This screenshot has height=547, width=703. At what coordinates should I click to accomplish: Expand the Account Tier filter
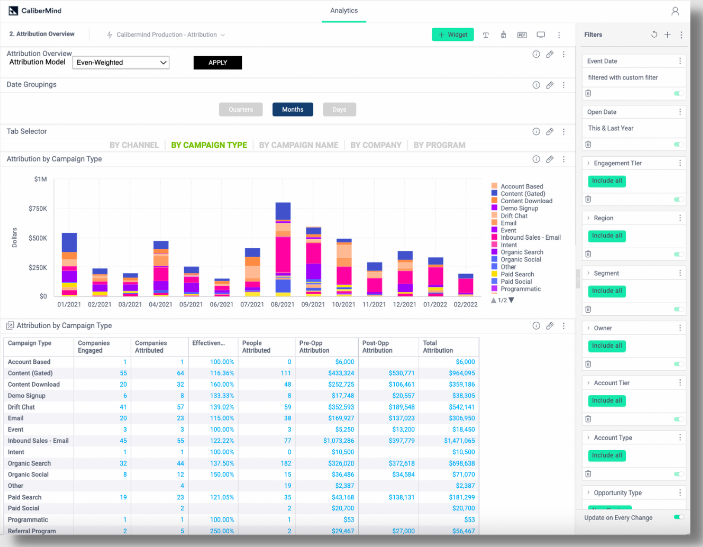coord(588,383)
